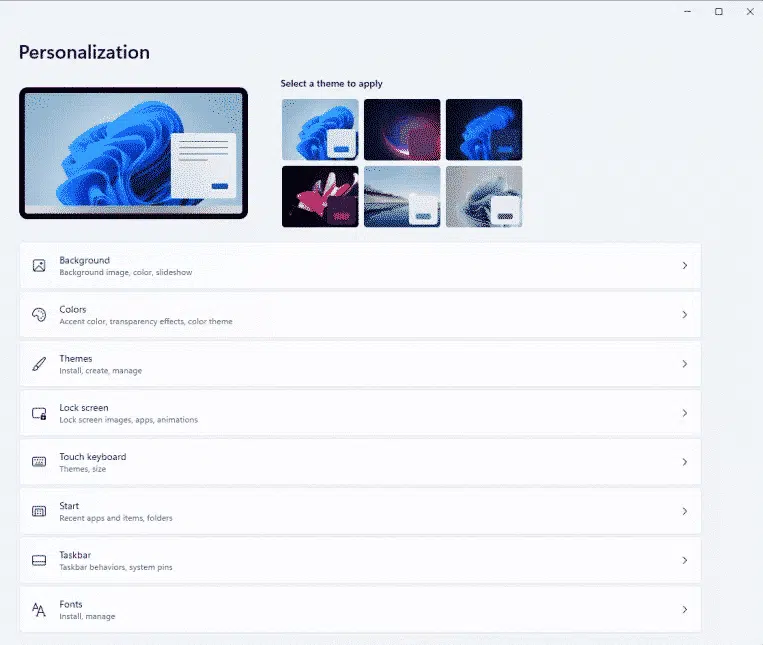Apply the landscape horizon theme
Viewport: 763px width, 645px height.
tap(402, 197)
